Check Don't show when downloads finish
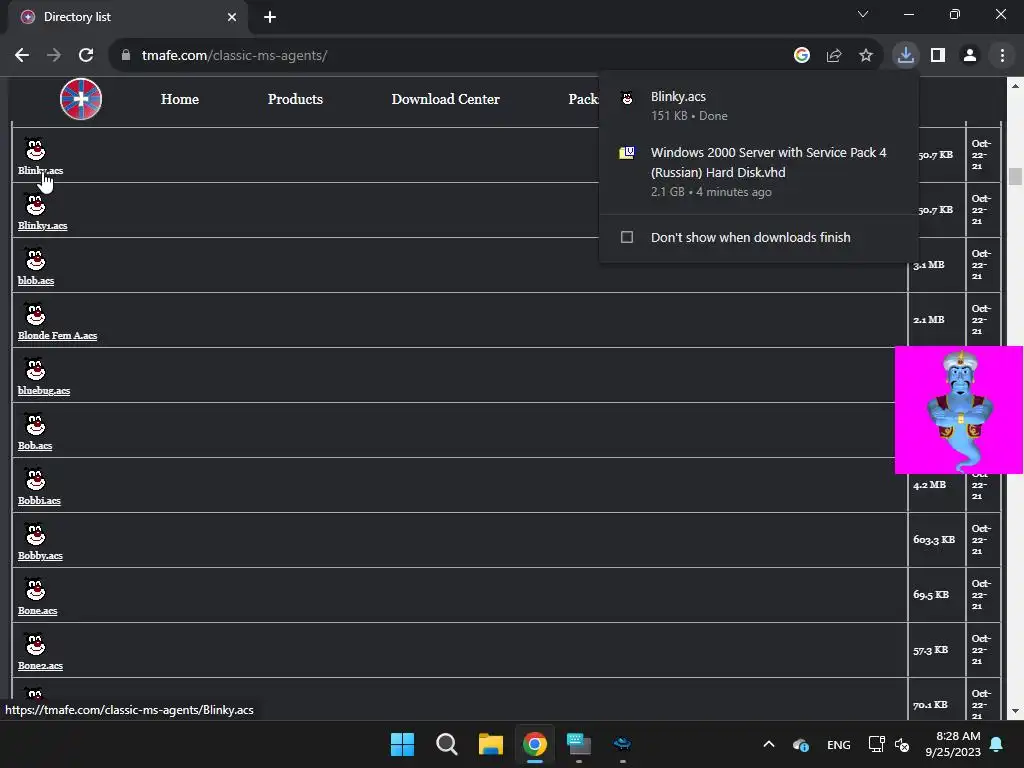The width and height of the screenshot is (1024, 768). (x=627, y=237)
